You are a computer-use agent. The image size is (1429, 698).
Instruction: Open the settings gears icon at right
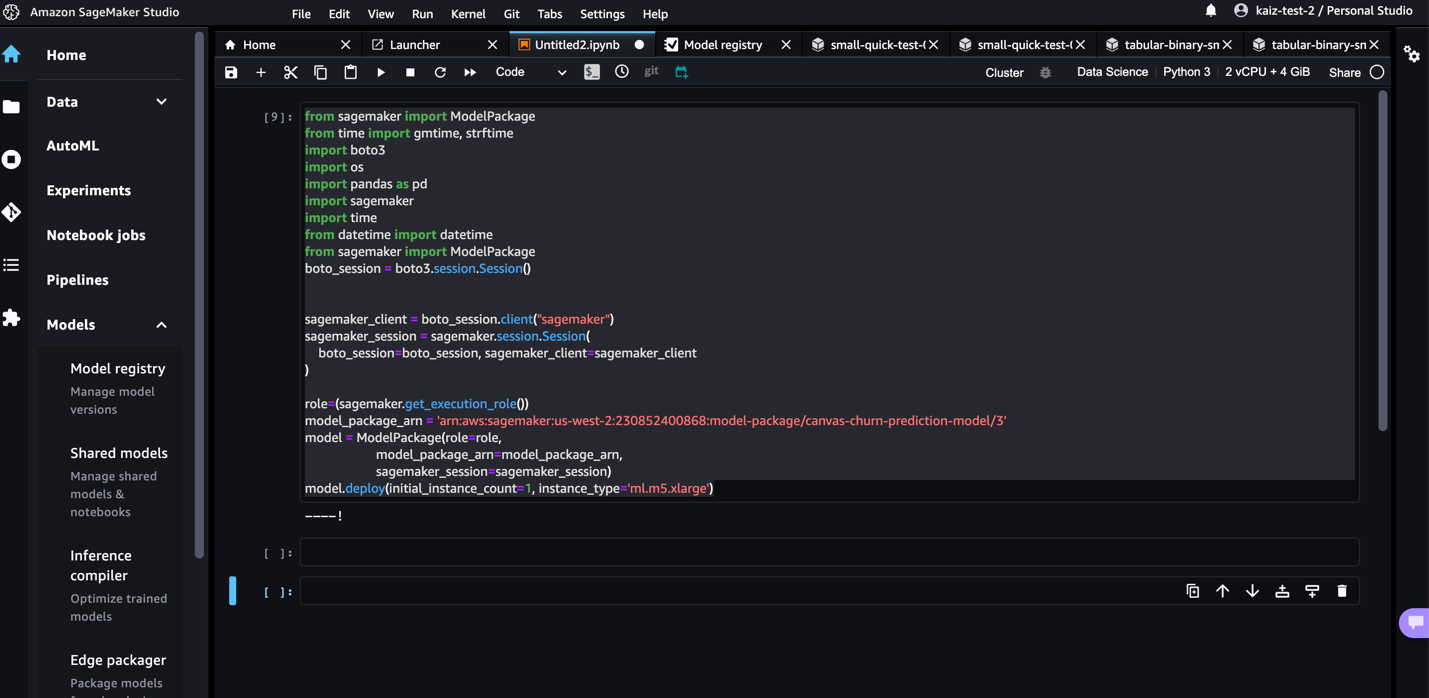tap(1412, 54)
